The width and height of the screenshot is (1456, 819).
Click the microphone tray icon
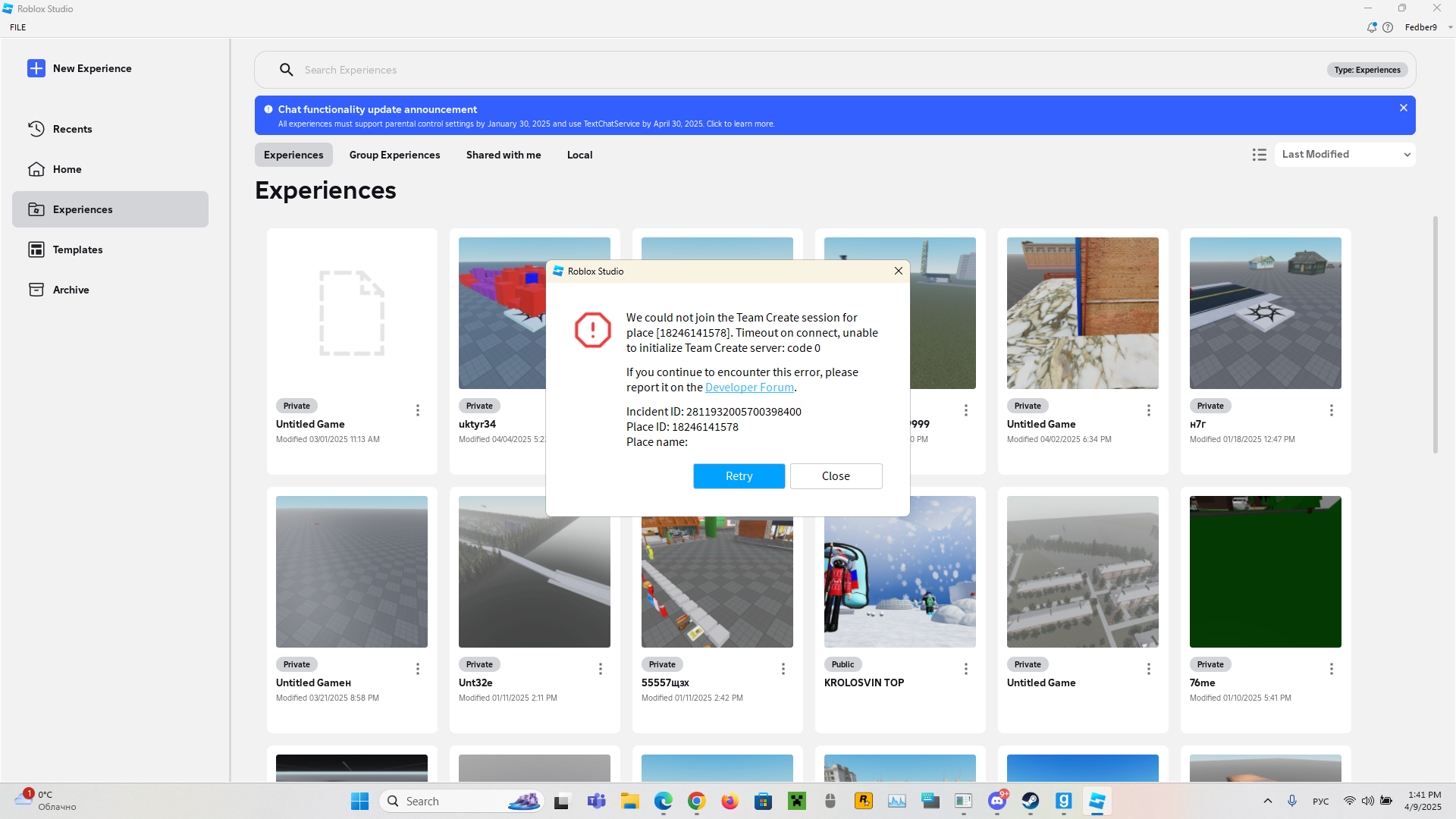coord(1292,801)
